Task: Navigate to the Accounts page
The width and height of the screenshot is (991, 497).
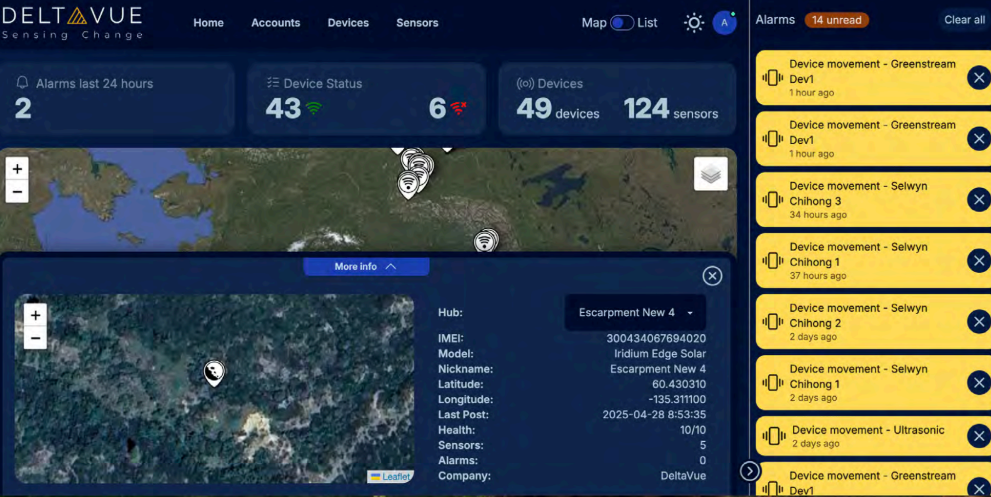Action: pyautogui.click(x=275, y=23)
